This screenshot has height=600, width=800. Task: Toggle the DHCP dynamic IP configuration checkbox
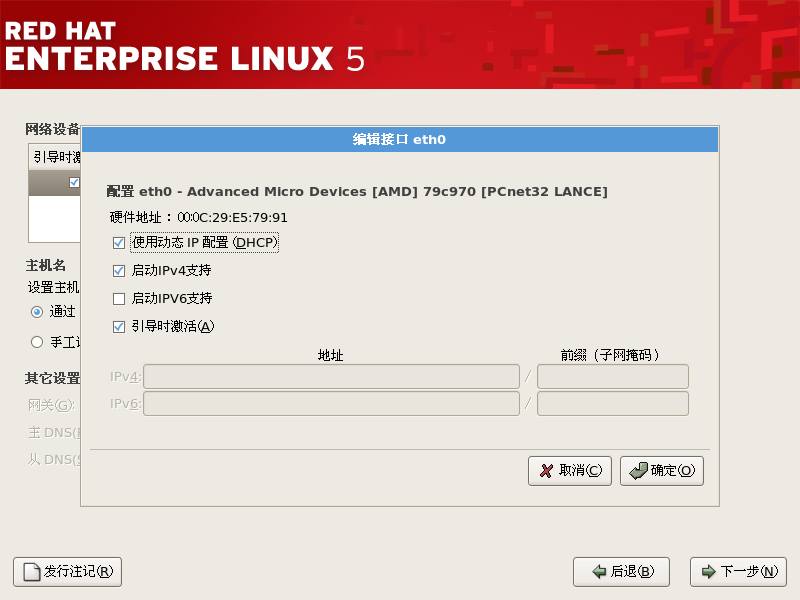pos(119,243)
